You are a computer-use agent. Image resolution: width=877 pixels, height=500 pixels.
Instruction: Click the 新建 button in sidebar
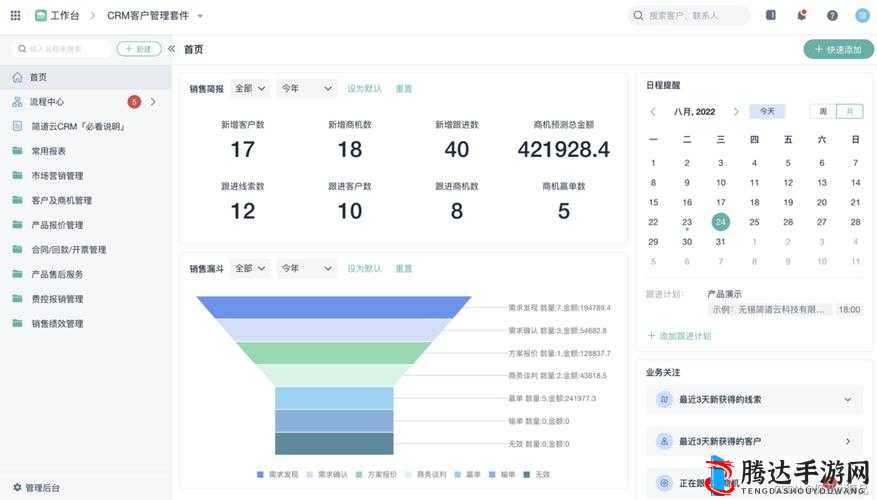139,49
